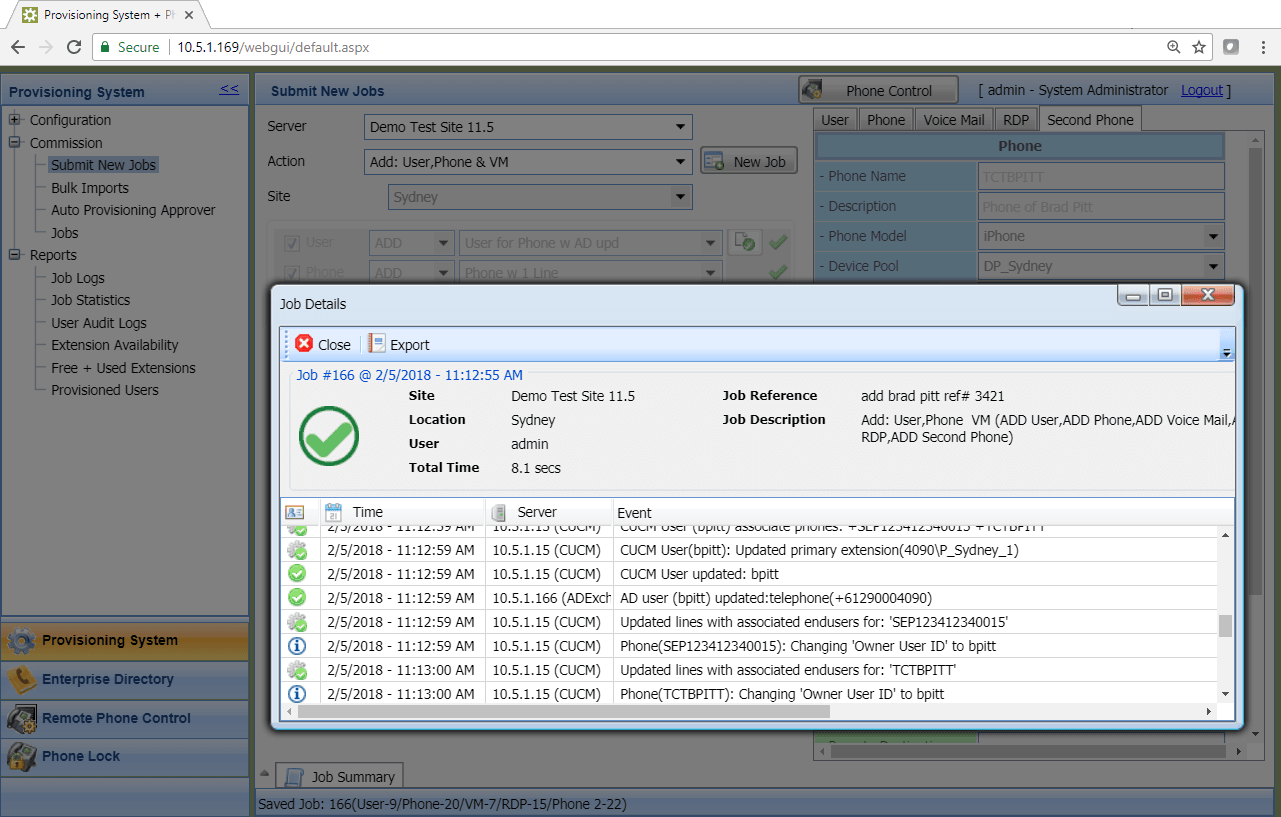Click the green check icon on AD user updated row
Screen dimensions: 1281x817
coord(297,597)
